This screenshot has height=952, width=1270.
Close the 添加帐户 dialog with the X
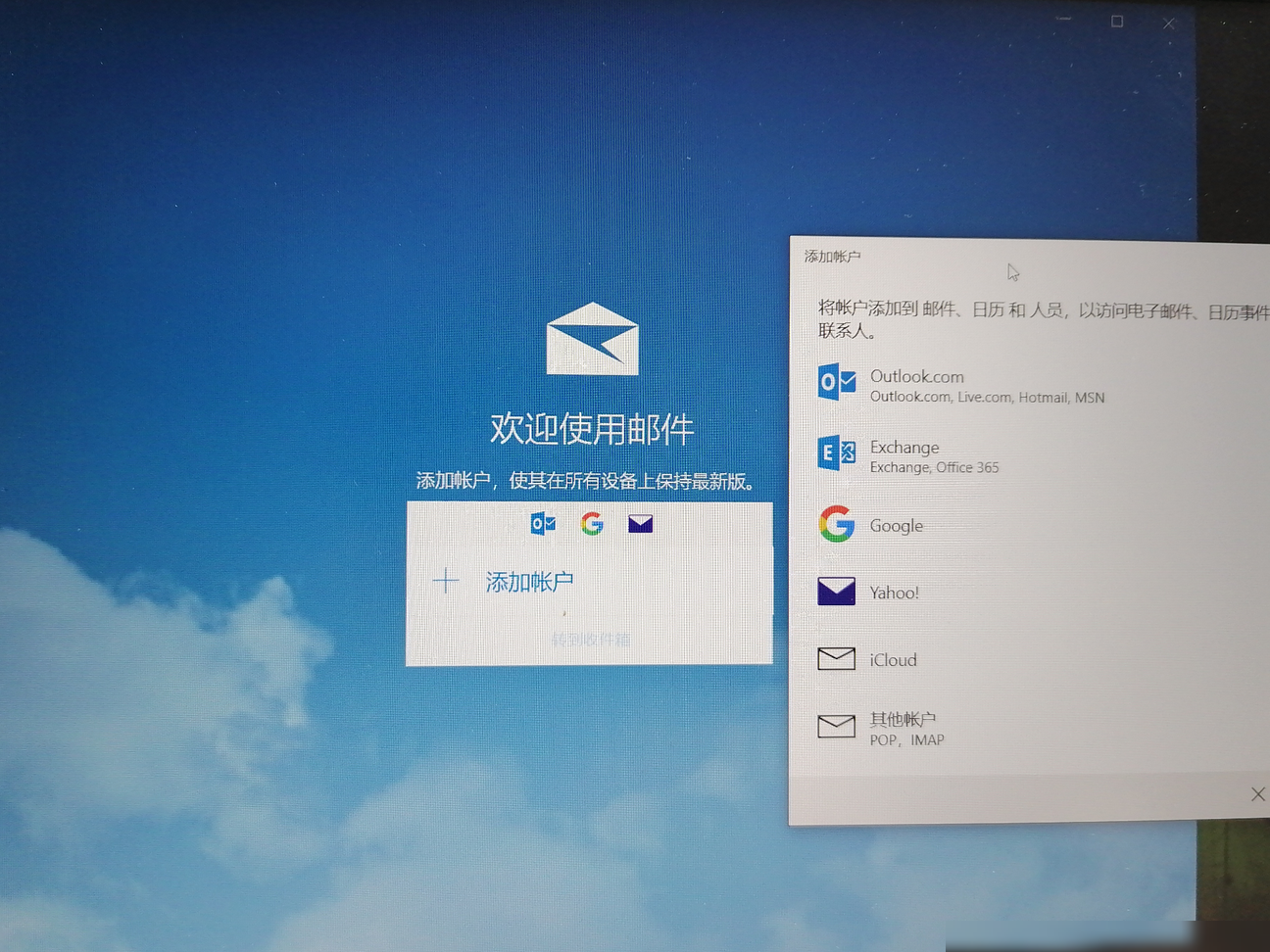coord(1258,794)
